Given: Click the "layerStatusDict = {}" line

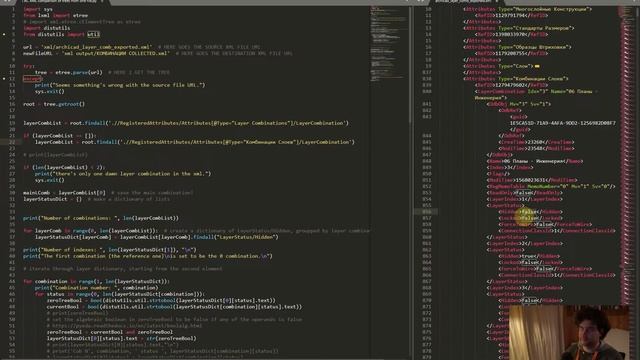Looking at the screenshot, I should (96, 199).
